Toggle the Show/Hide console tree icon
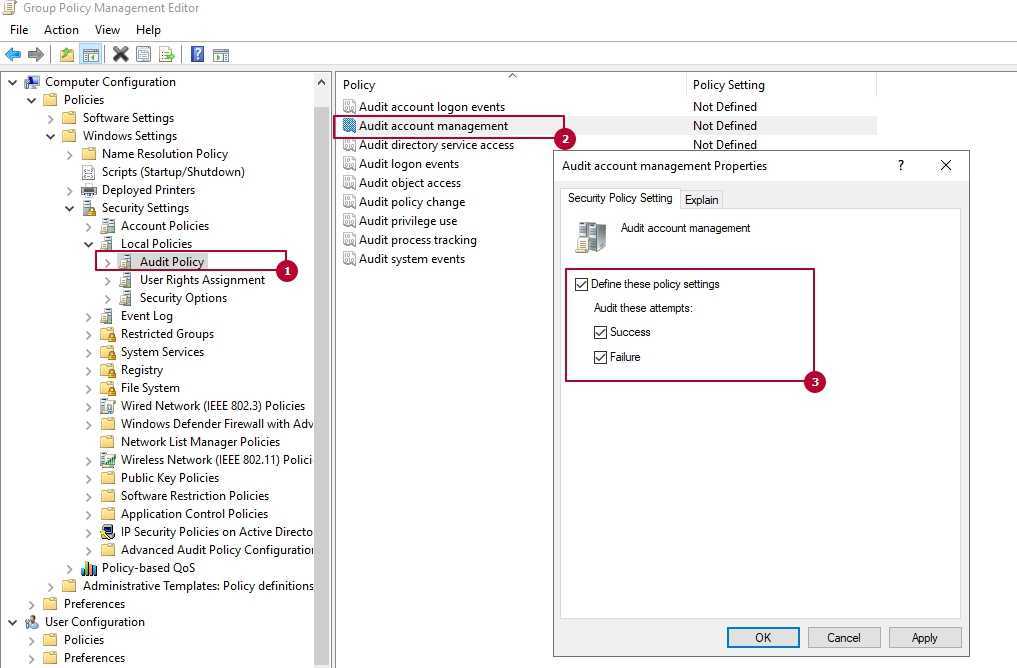The width and height of the screenshot is (1017, 668). tap(90, 54)
